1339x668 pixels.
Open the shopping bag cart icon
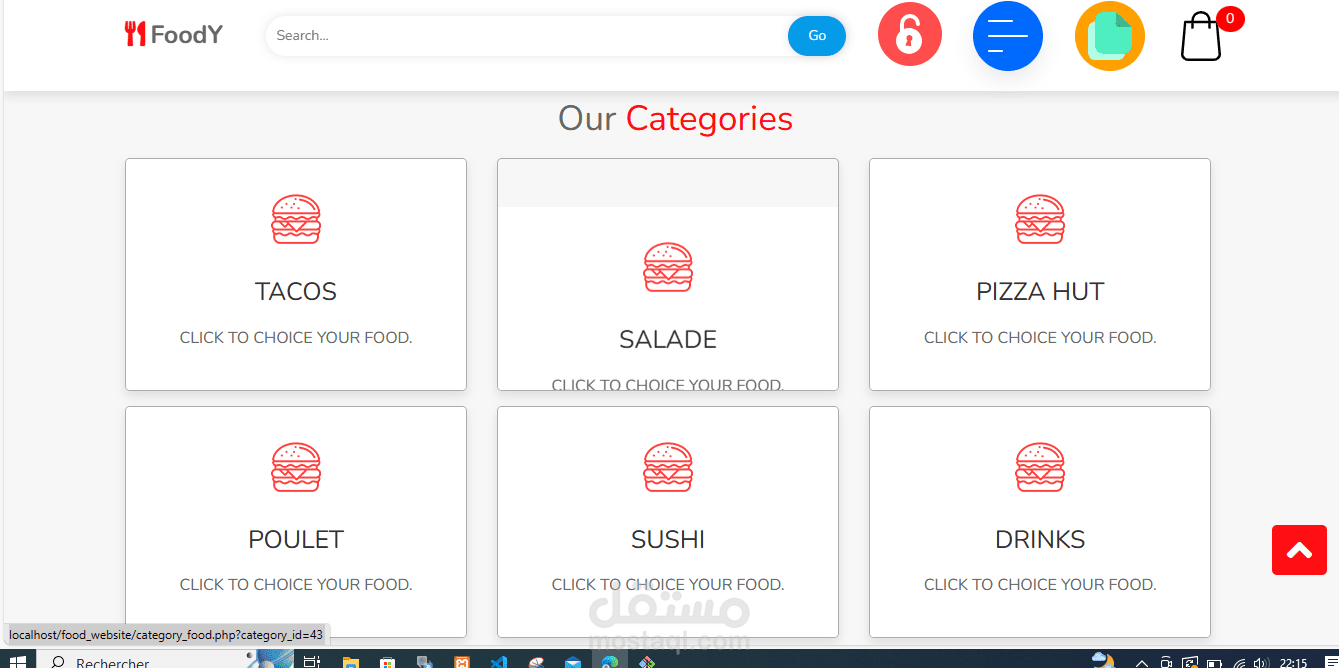pyautogui.click(x=1200, y=38)
